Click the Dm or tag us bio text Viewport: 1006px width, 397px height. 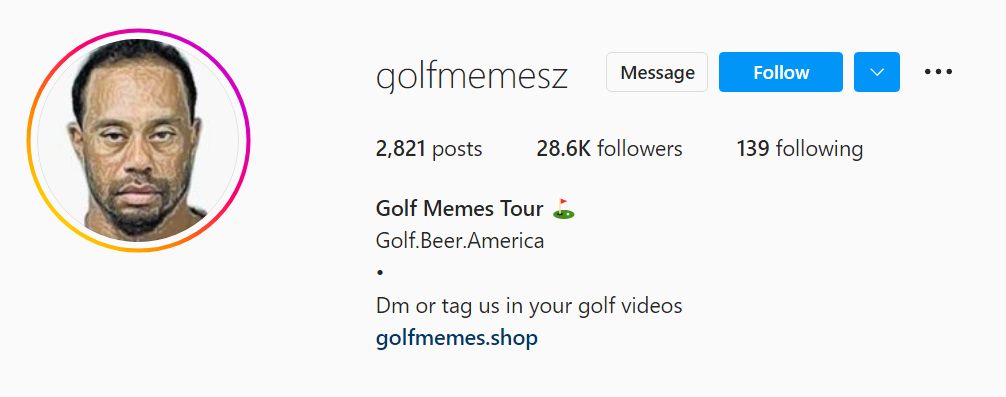(529, 306)
